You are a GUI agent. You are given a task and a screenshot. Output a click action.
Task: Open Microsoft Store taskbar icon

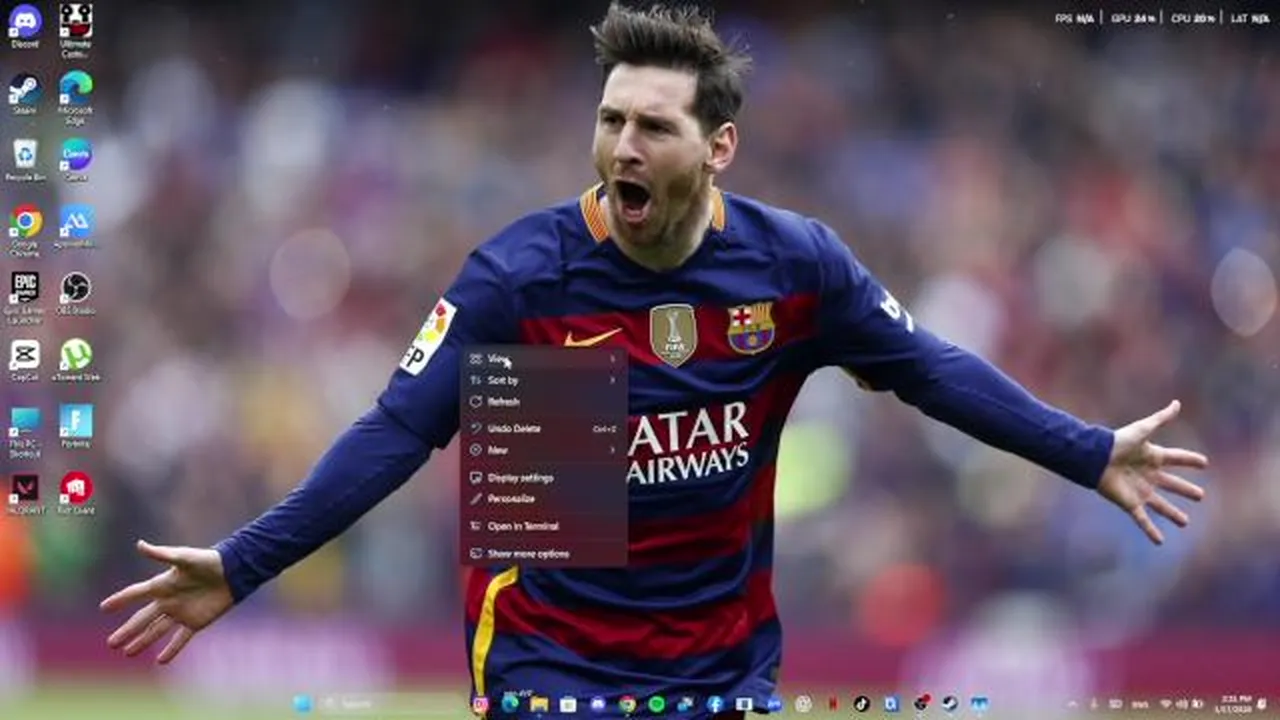pyautogui.click(x=568, y=704)
